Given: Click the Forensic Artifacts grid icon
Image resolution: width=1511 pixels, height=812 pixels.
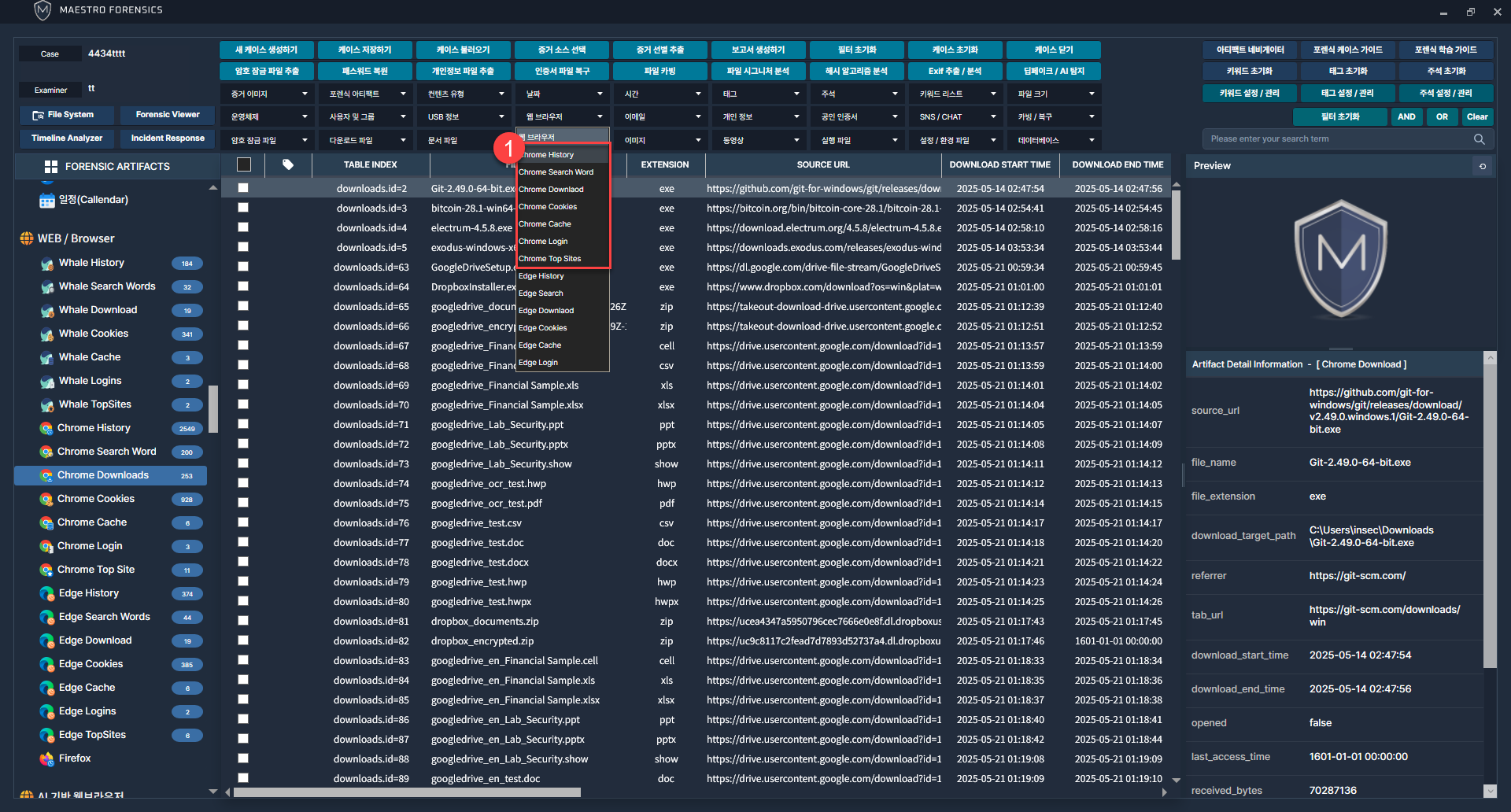Looking at the screenshot, I should click(x=51, y=167).
